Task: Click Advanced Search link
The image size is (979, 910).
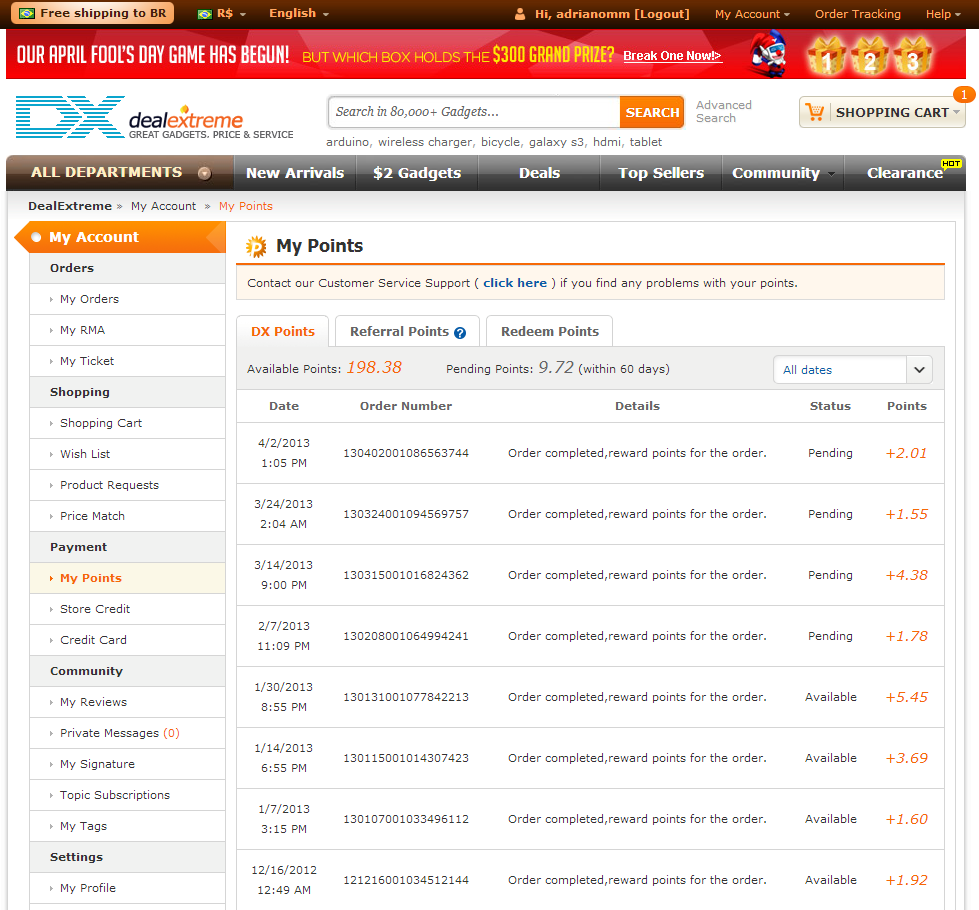Action: 724,112
